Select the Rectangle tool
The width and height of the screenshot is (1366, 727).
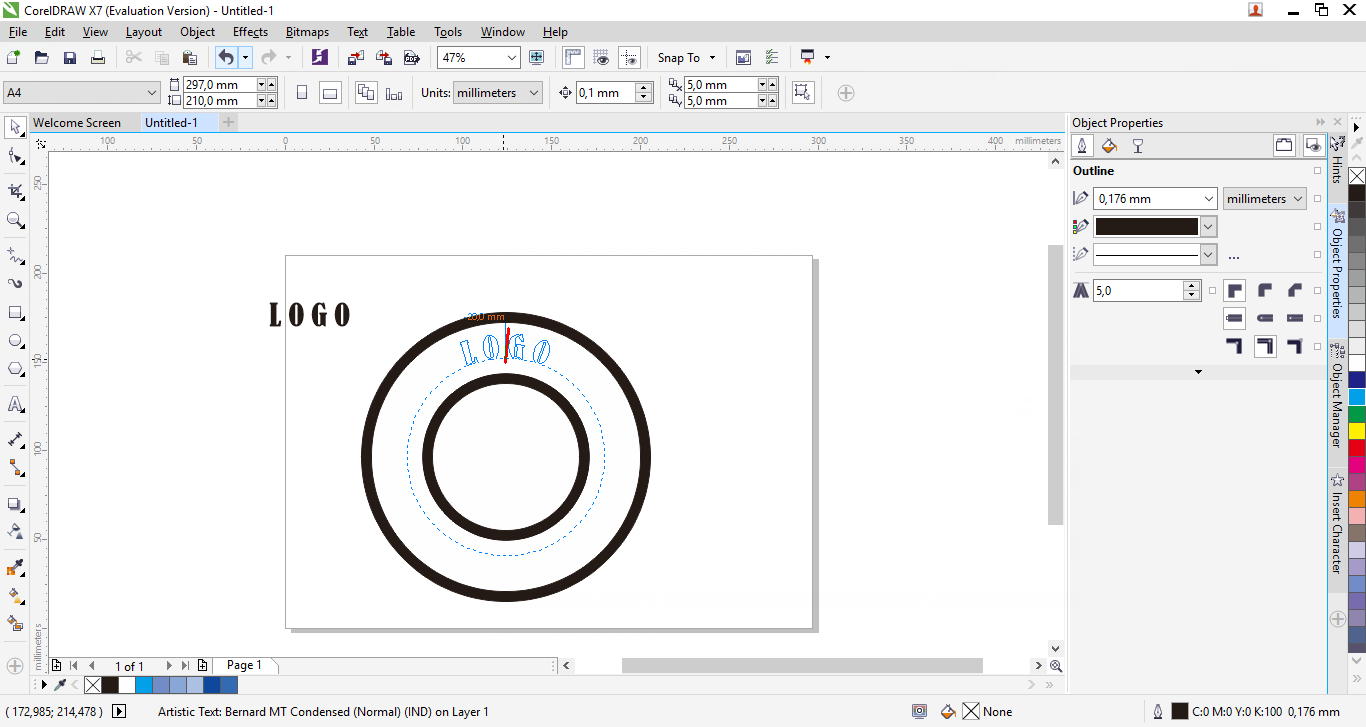pyautogui.click(x=15, y=313)
